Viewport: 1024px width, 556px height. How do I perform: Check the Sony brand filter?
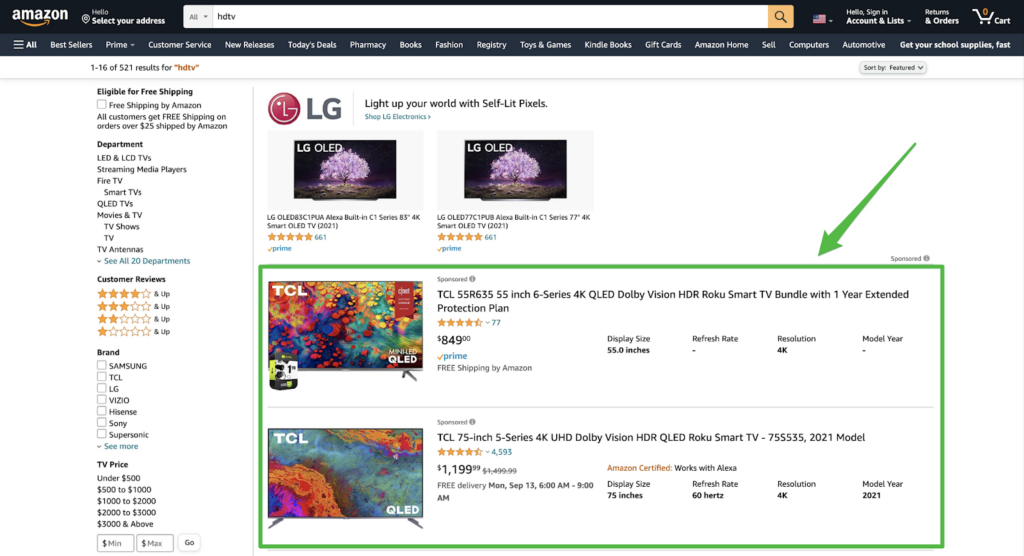102,423
